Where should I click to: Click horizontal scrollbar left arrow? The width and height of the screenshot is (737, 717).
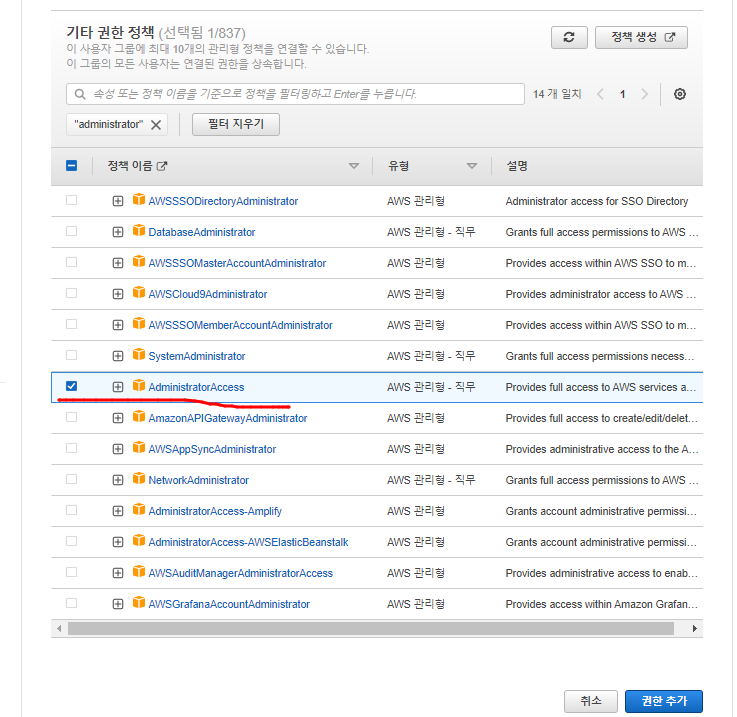click(x=59, y=629)
